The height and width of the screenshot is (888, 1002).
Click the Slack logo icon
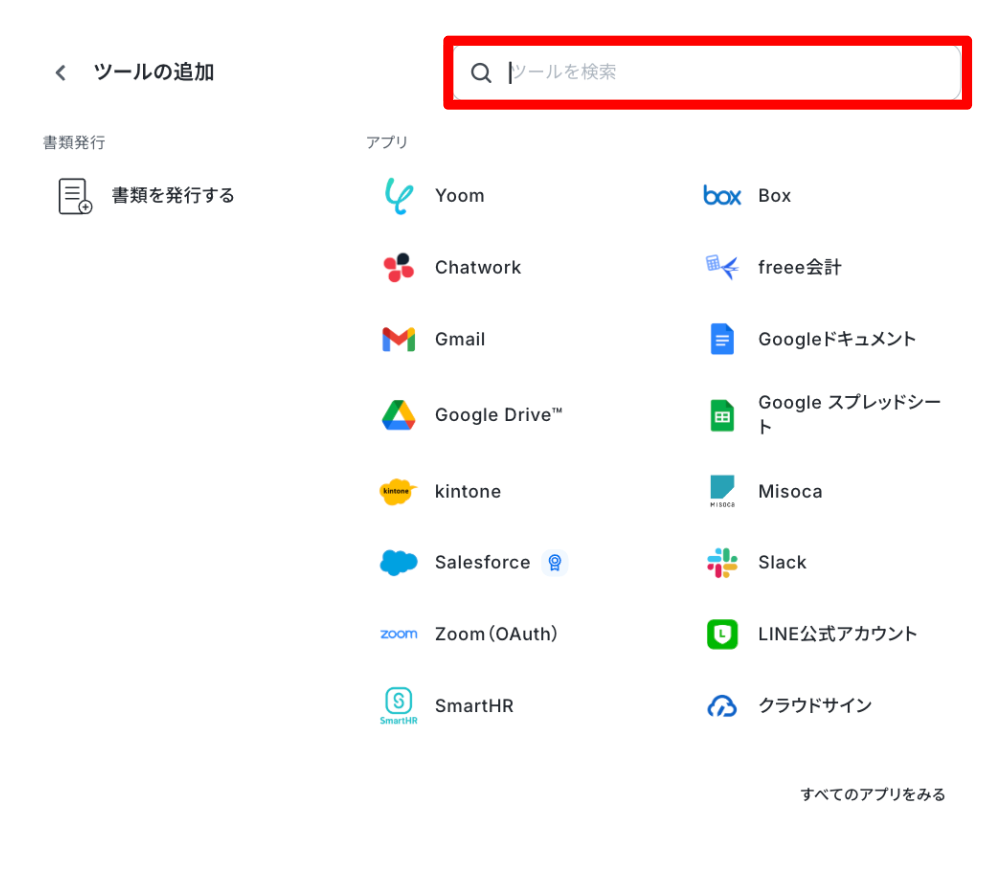point(722,563)
